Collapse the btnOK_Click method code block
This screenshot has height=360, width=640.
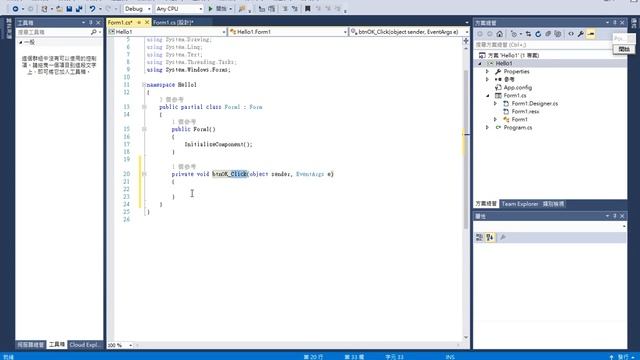click(x=144, y=174)
